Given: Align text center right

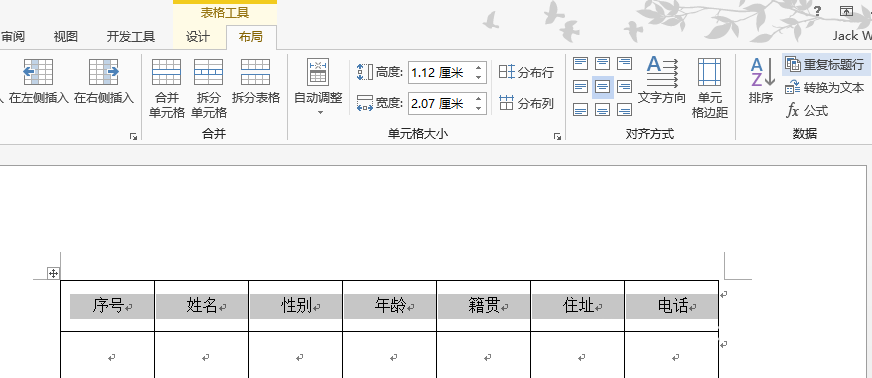Looking at the screenshot, I should coord(625,87).
